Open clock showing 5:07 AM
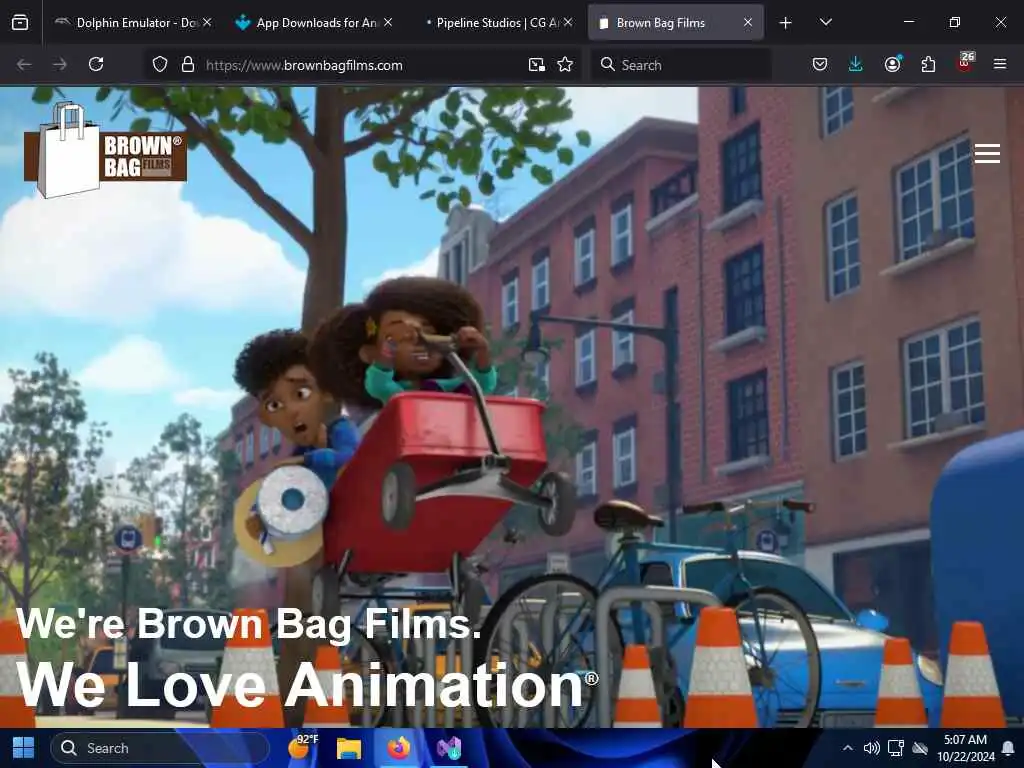This screenshot has width=1024, height=768. (966, 748)
